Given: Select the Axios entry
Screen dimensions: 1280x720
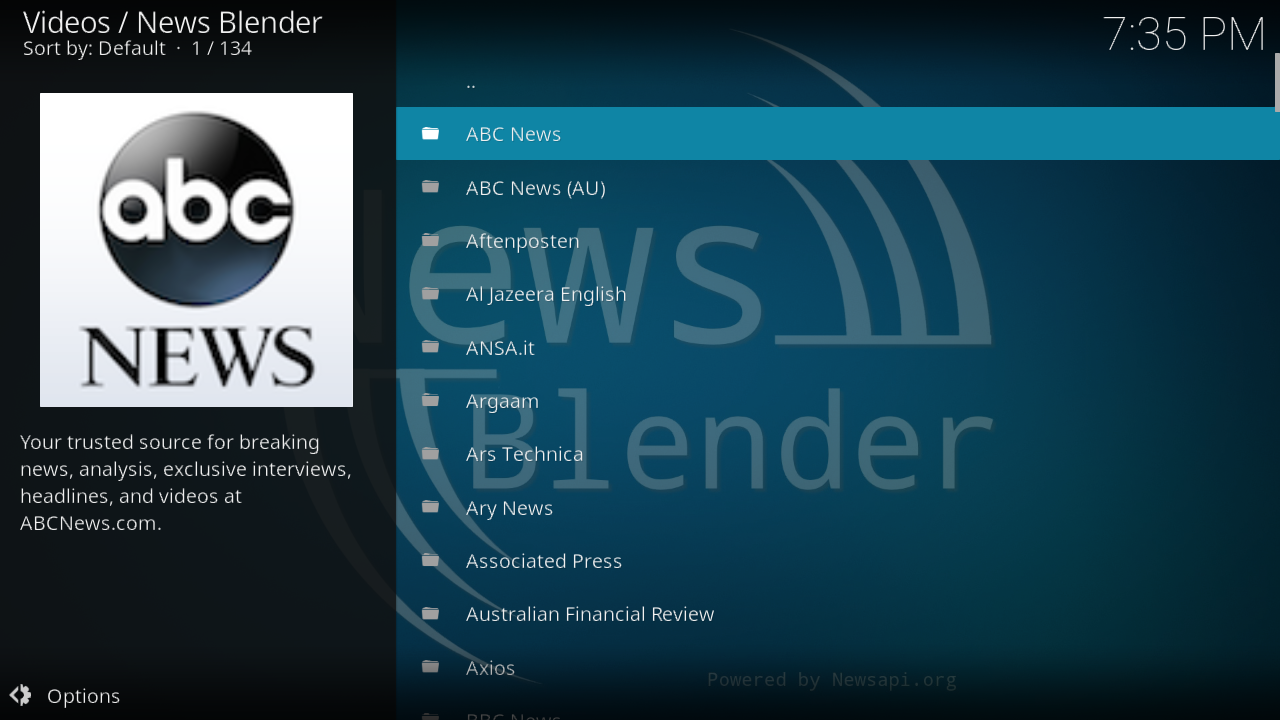Looking at the screenshot, I should (x=838, y=667).
